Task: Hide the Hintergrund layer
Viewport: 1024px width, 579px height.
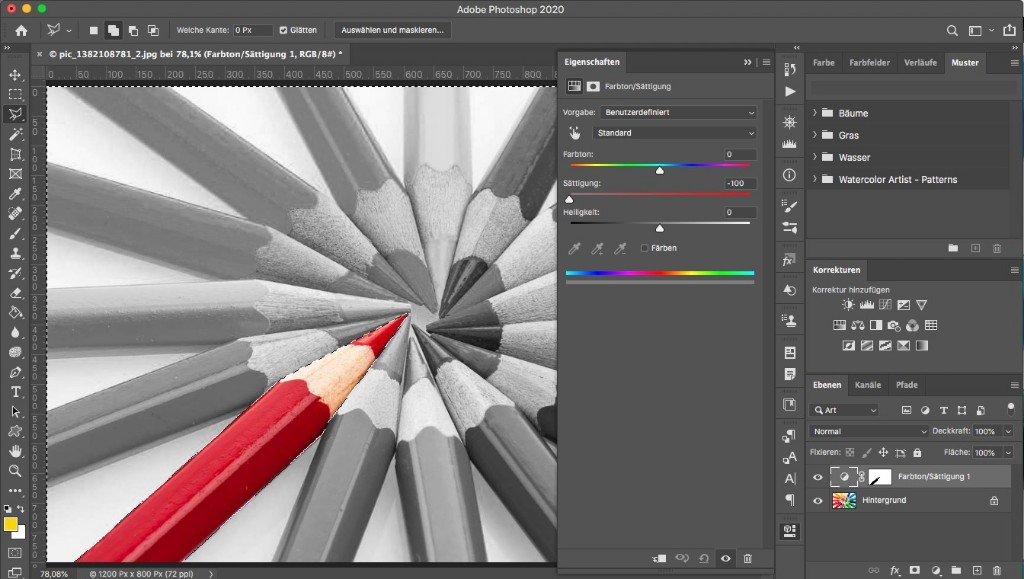Action: 818,500
